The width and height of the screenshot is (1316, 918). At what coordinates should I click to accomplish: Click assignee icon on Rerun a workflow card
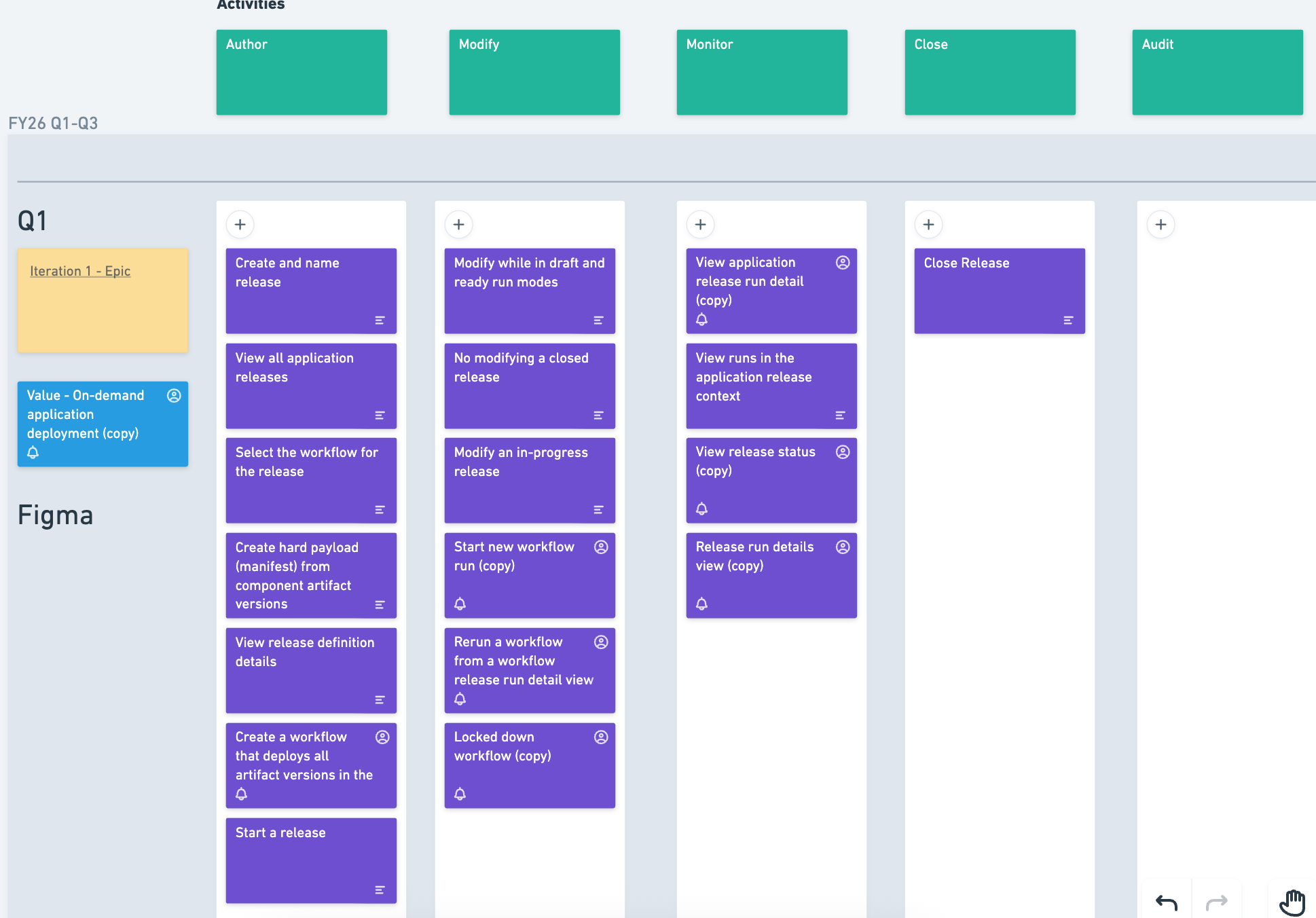point(601,642)
